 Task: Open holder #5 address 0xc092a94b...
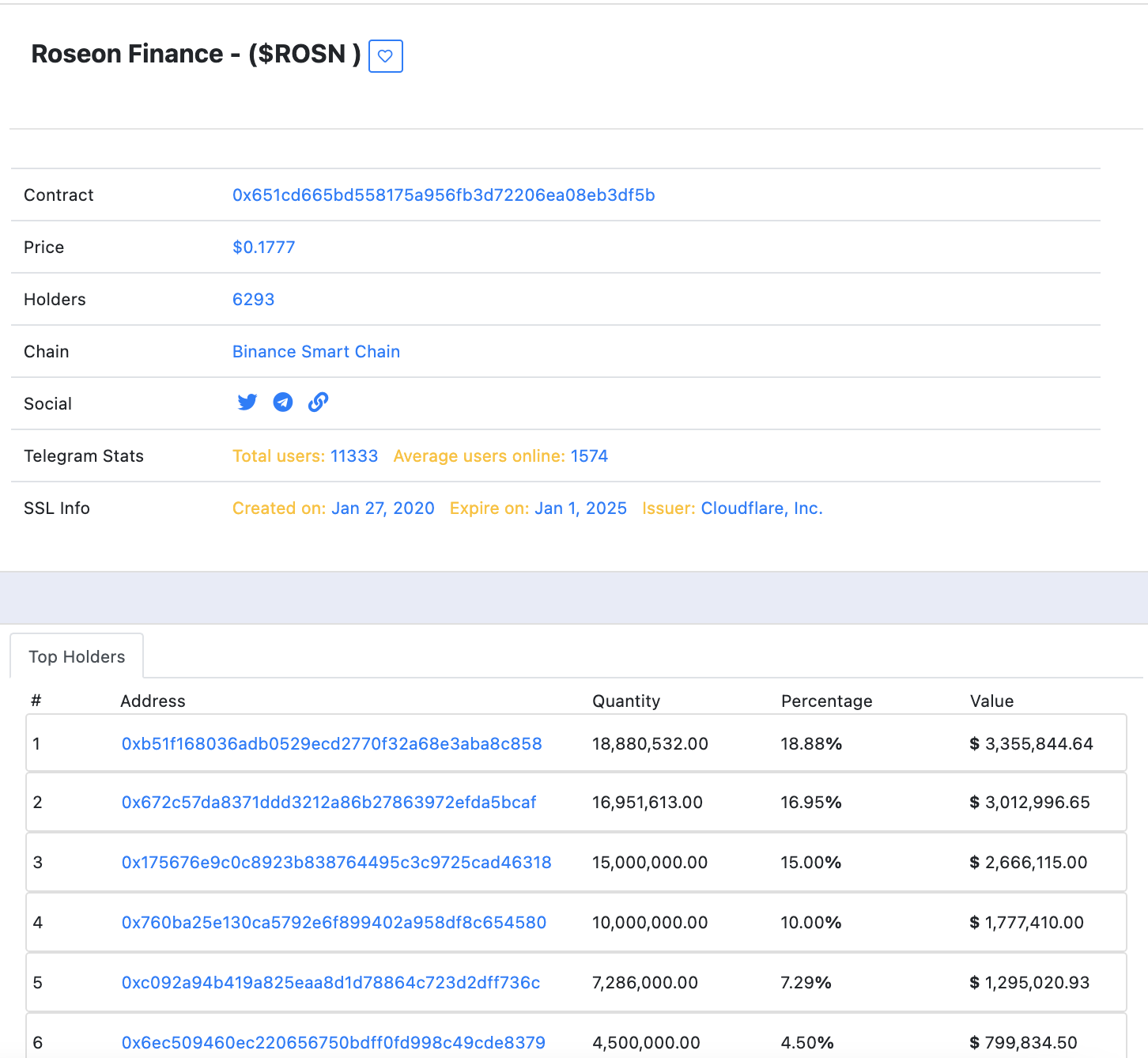coord(330,983)
